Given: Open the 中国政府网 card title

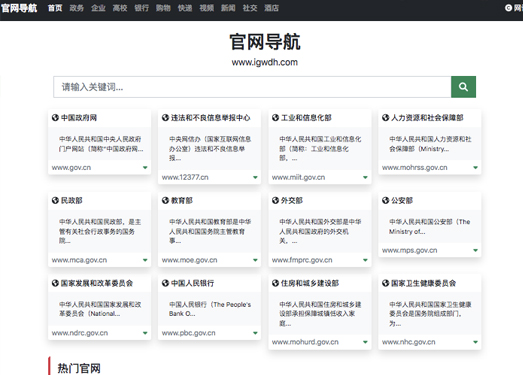Looking at the screenshot, I should pos(79,117).
